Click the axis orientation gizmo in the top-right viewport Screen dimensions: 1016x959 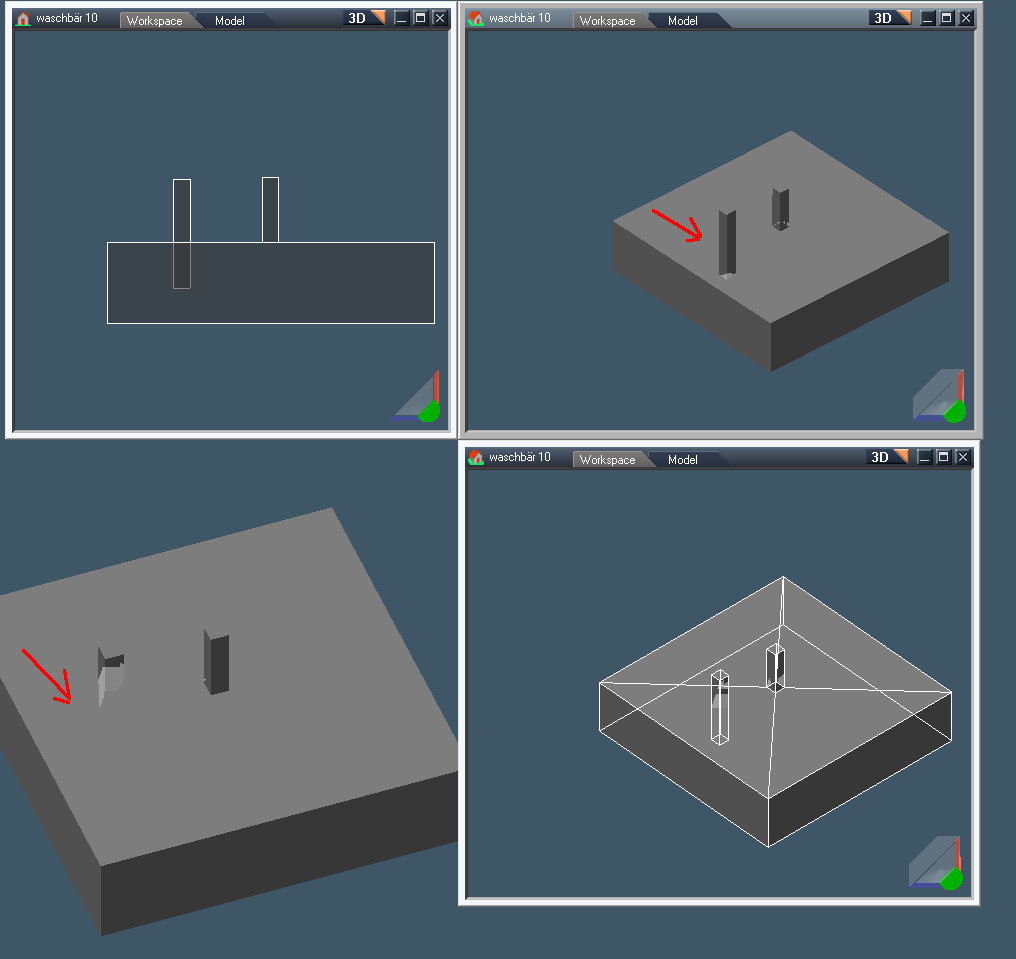tap(942, 399)
